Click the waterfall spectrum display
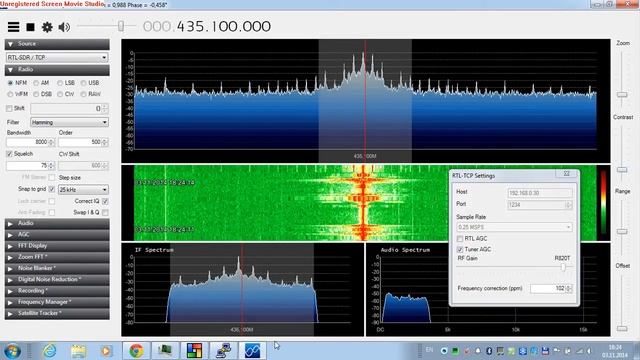Viewport: 640px width, 360px height. pos(366,203)
